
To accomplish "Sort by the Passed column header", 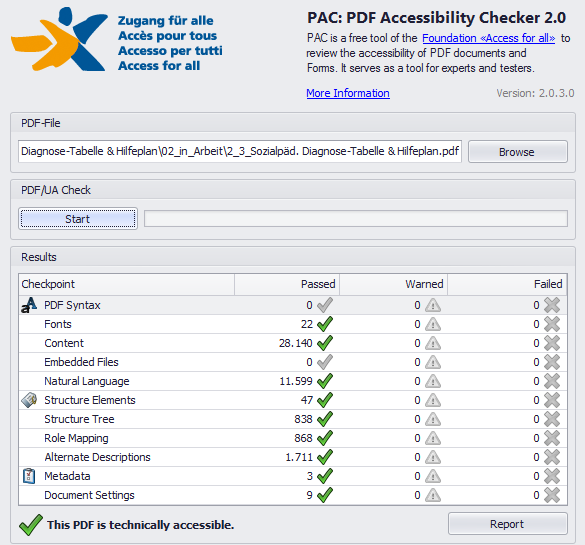I will pos(287,284).
